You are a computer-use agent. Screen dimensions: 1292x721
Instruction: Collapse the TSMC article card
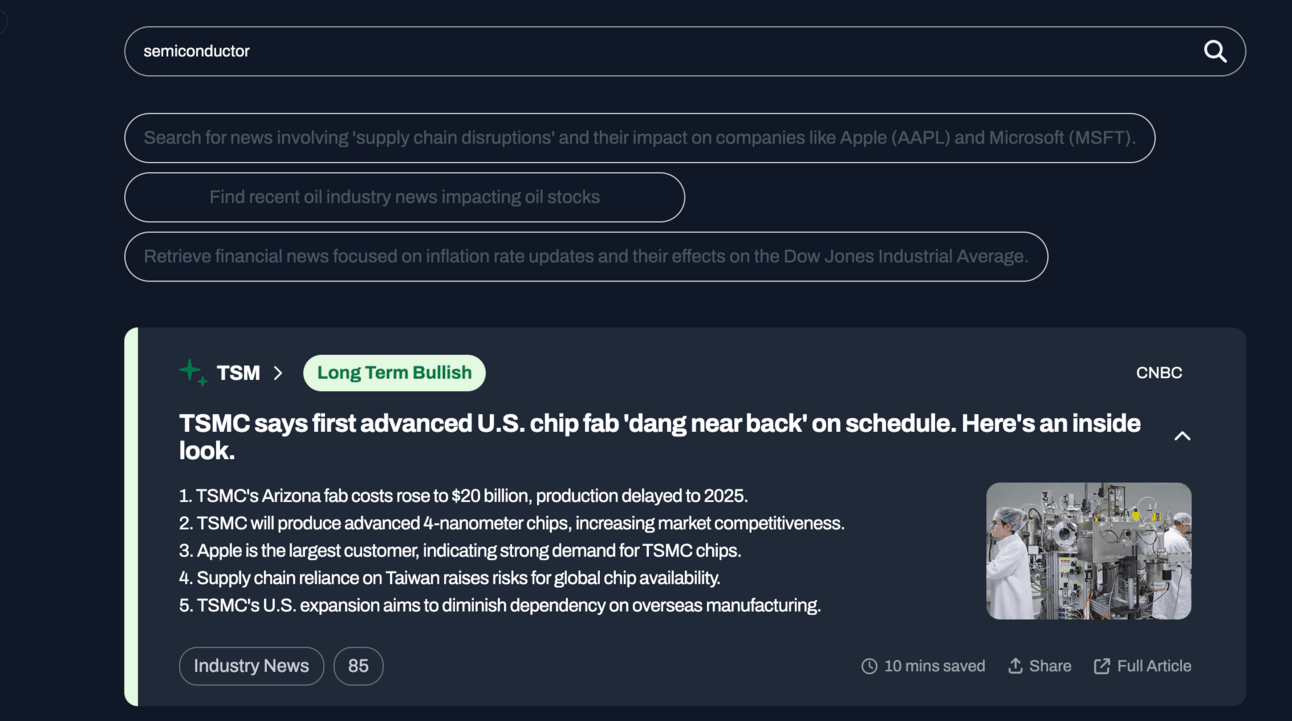[x=1182, y=436]
